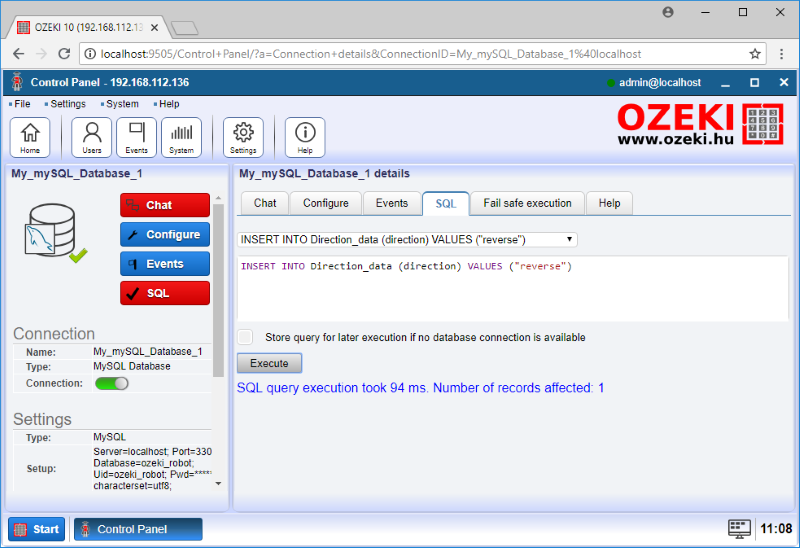Click the left panel scroll down arrow
Image resolution: width=800 pixels, height=548 pixels.
[x=218, y=483]
